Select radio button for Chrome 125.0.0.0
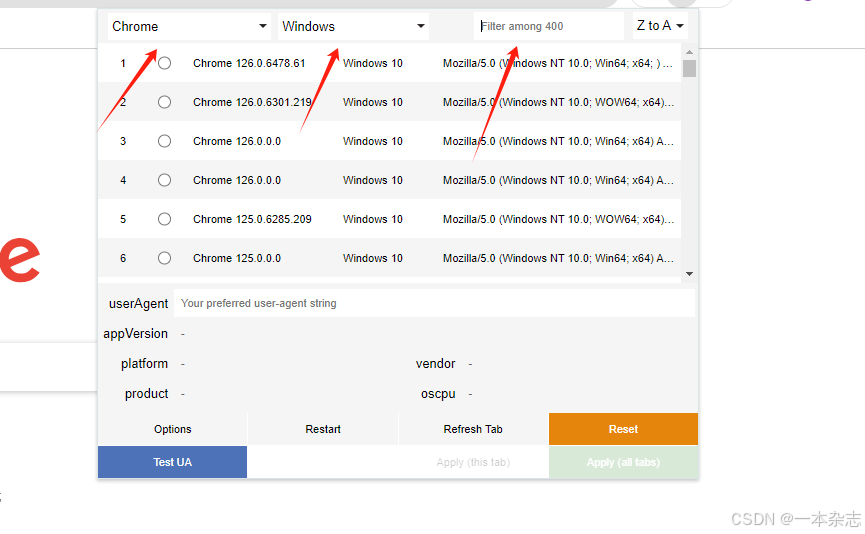This screenshot has width=865, height=534. click(164, 258)
